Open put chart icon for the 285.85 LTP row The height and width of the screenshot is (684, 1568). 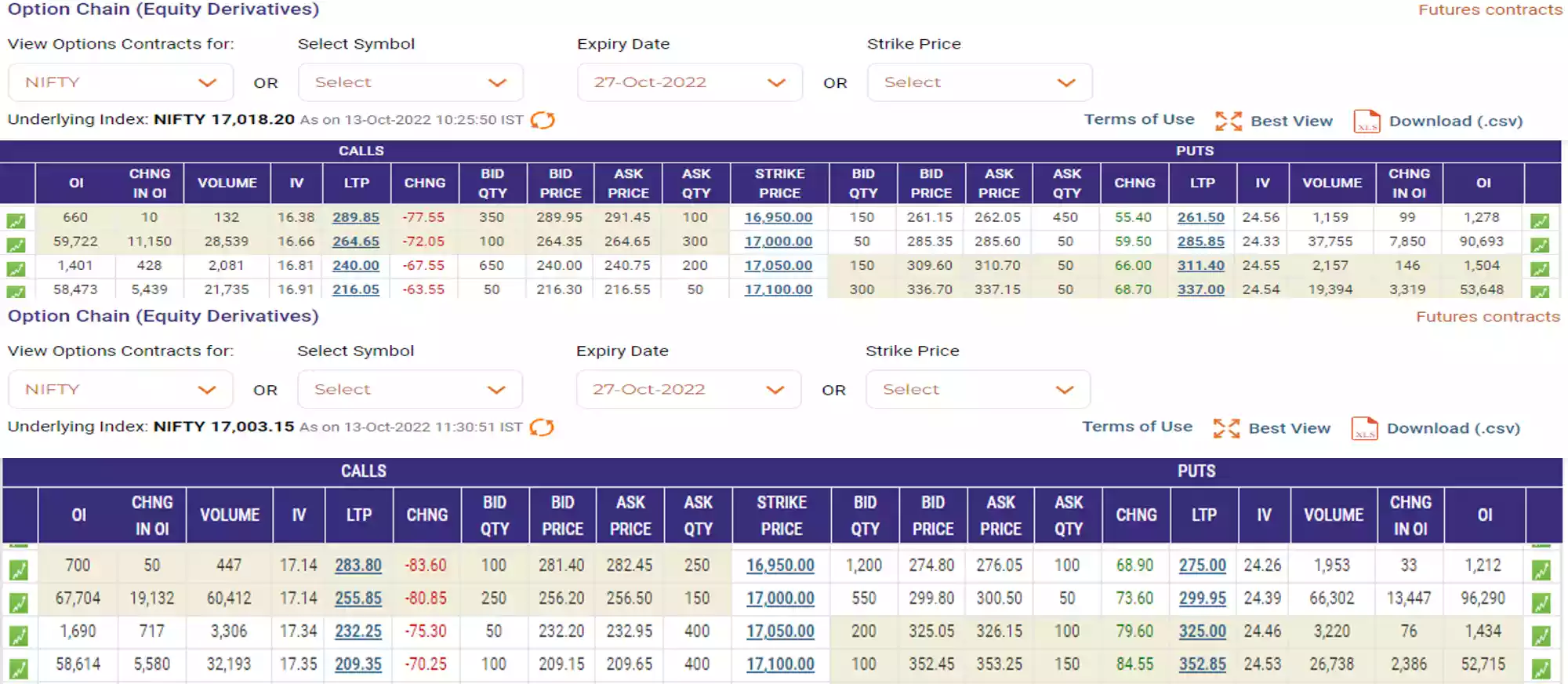click(x=1540, y=246)
